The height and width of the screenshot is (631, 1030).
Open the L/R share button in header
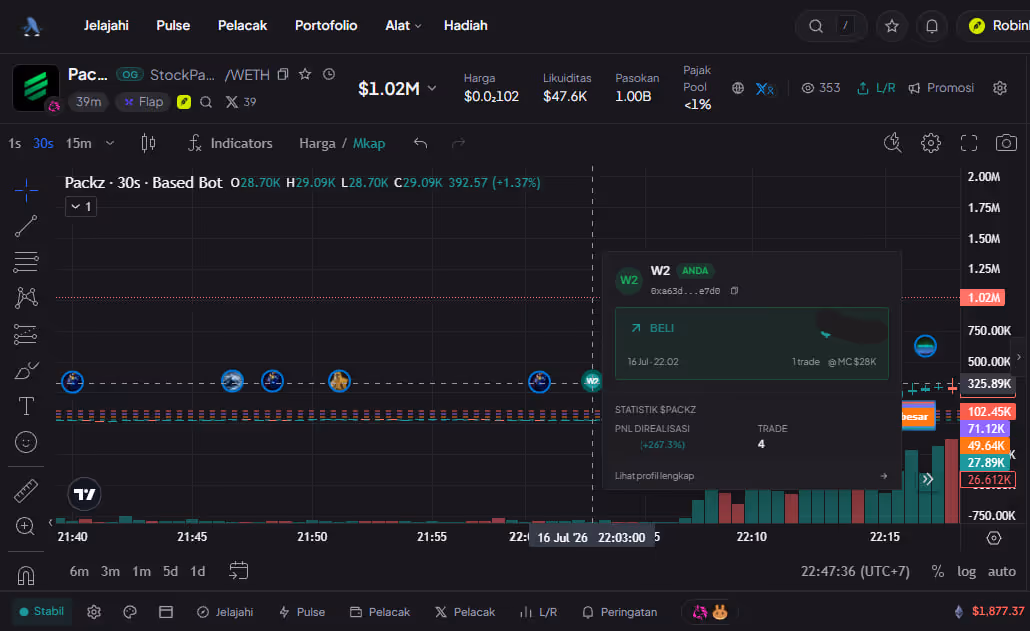coord(876,88)
